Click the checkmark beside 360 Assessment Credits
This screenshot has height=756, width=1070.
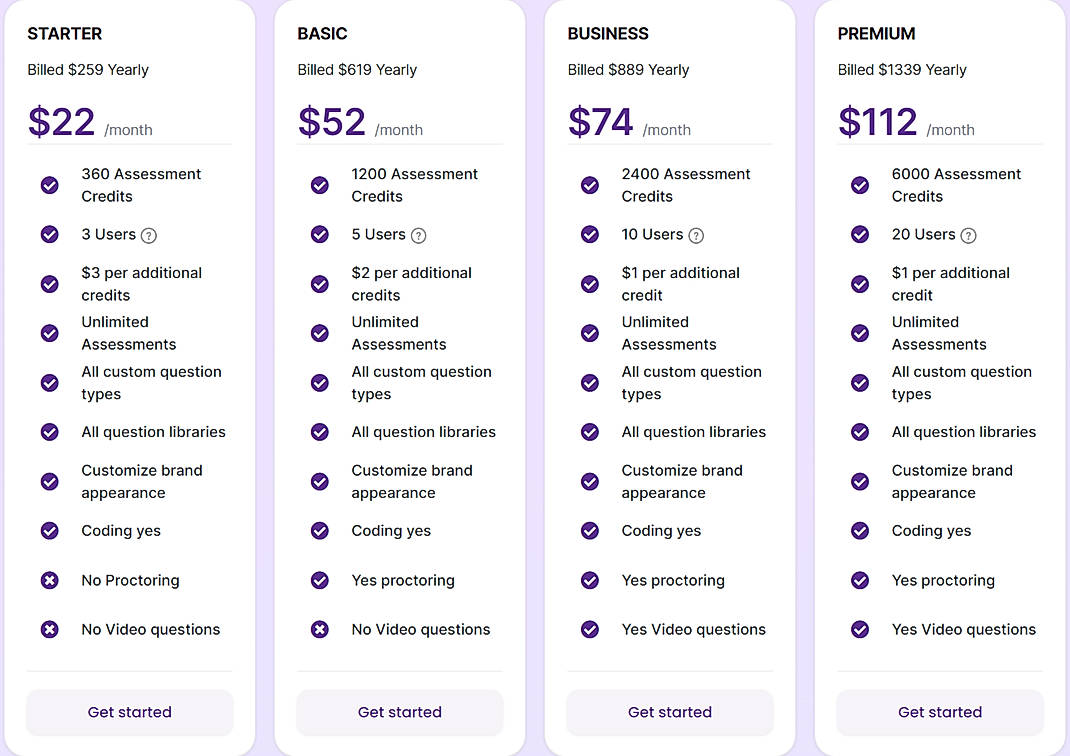[49, 185]
